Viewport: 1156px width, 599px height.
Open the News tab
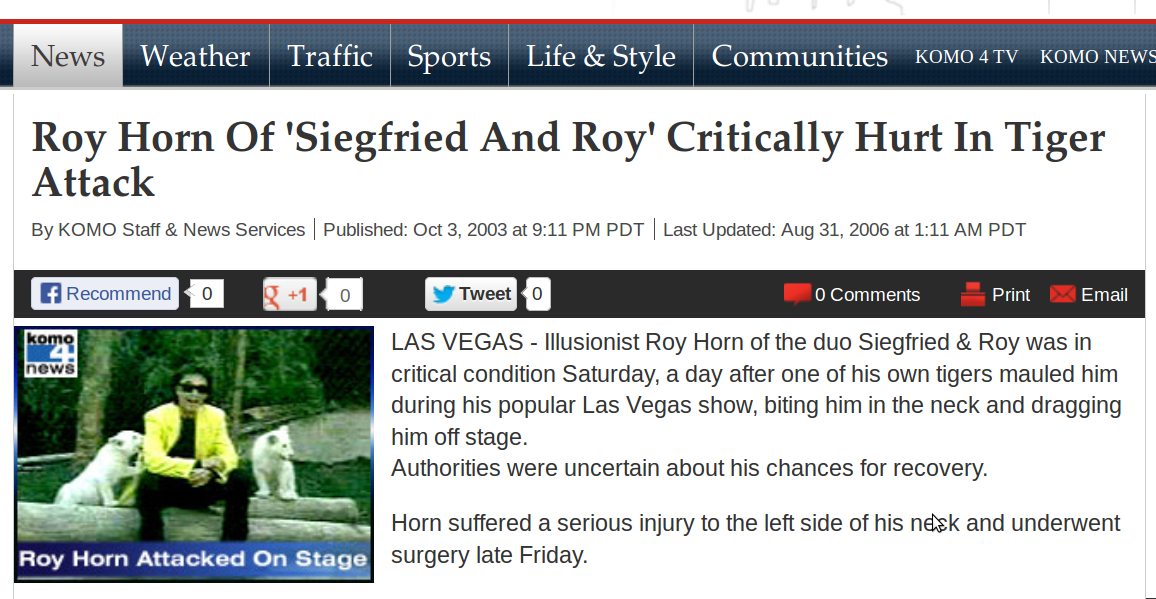pos(68,56)
